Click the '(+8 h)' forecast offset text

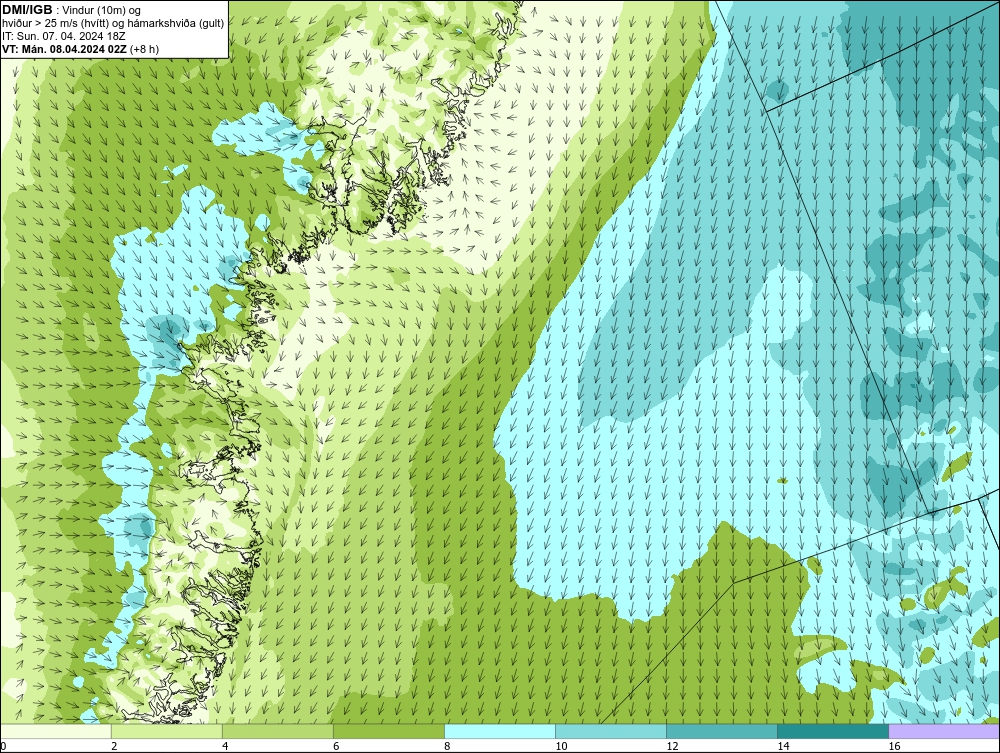click(x=145, y=49)
